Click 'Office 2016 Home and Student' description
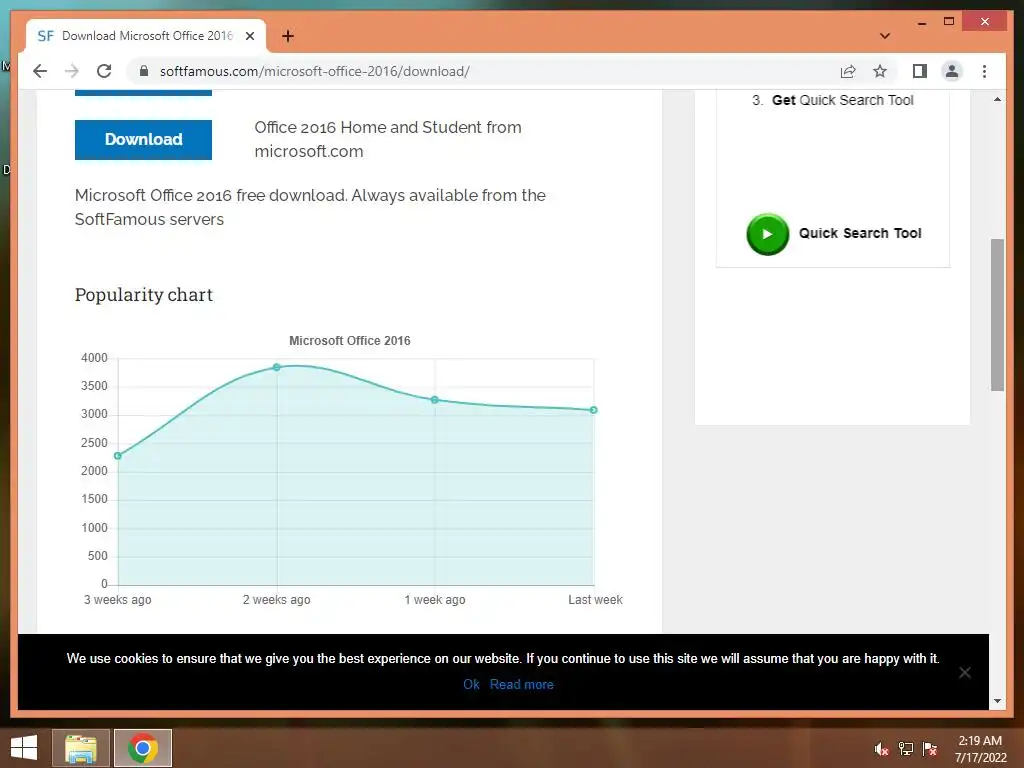Image resolution: width=1024 pixels, height=768 pixels. 387,139
